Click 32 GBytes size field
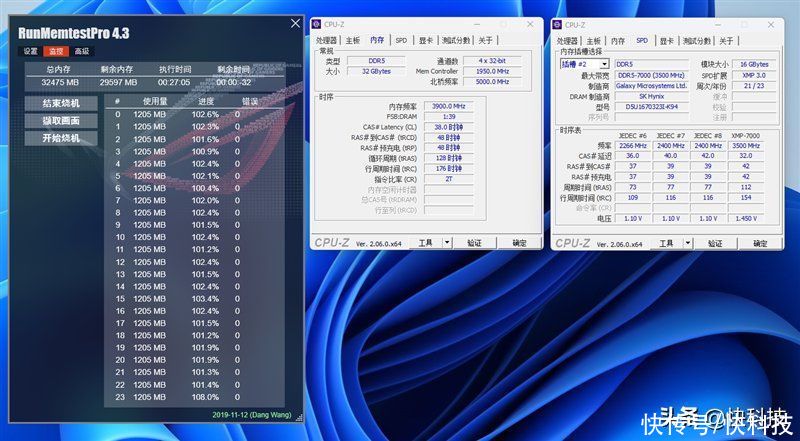The image size is (800, 441). pos(377,71)
